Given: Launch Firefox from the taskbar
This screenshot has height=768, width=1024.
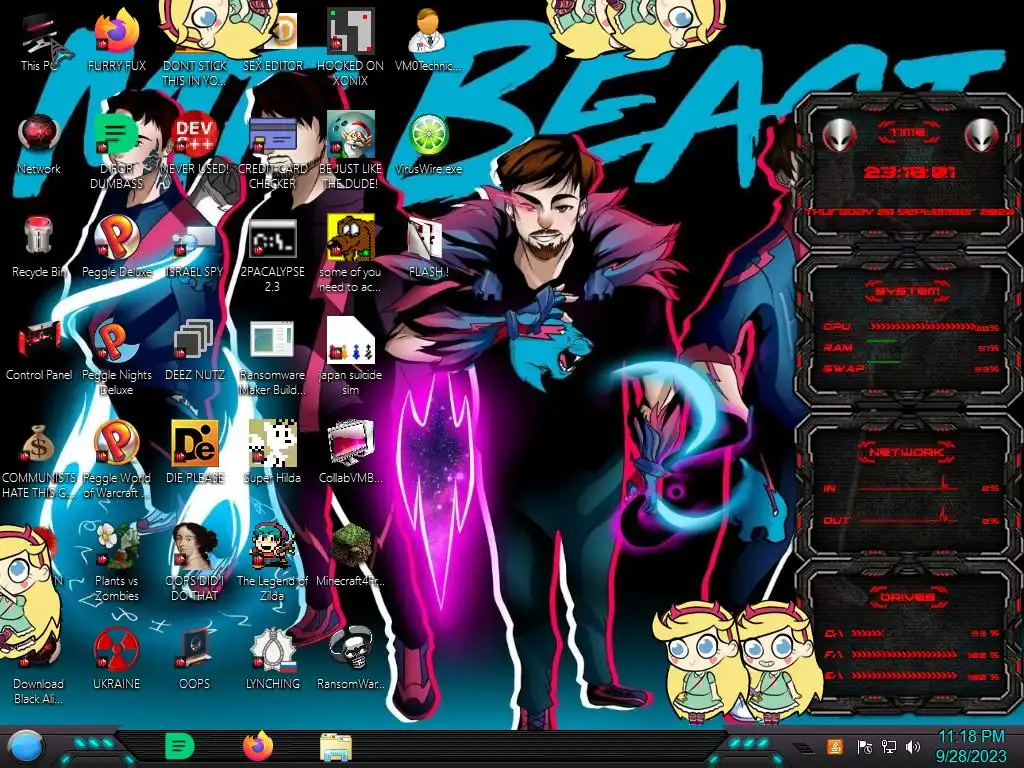Looking at the screenshot, I should (x=259, y=746).
